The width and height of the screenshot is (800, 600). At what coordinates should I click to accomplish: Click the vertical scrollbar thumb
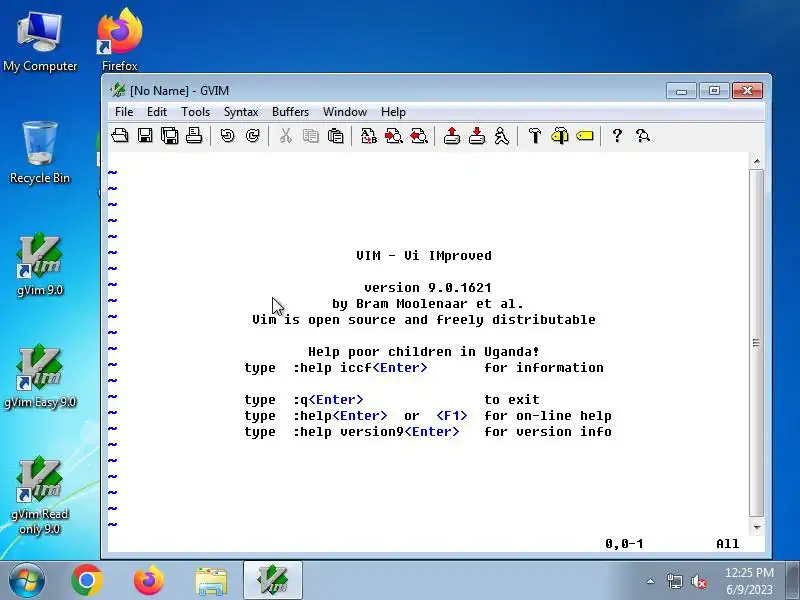(x=757, y=343)
